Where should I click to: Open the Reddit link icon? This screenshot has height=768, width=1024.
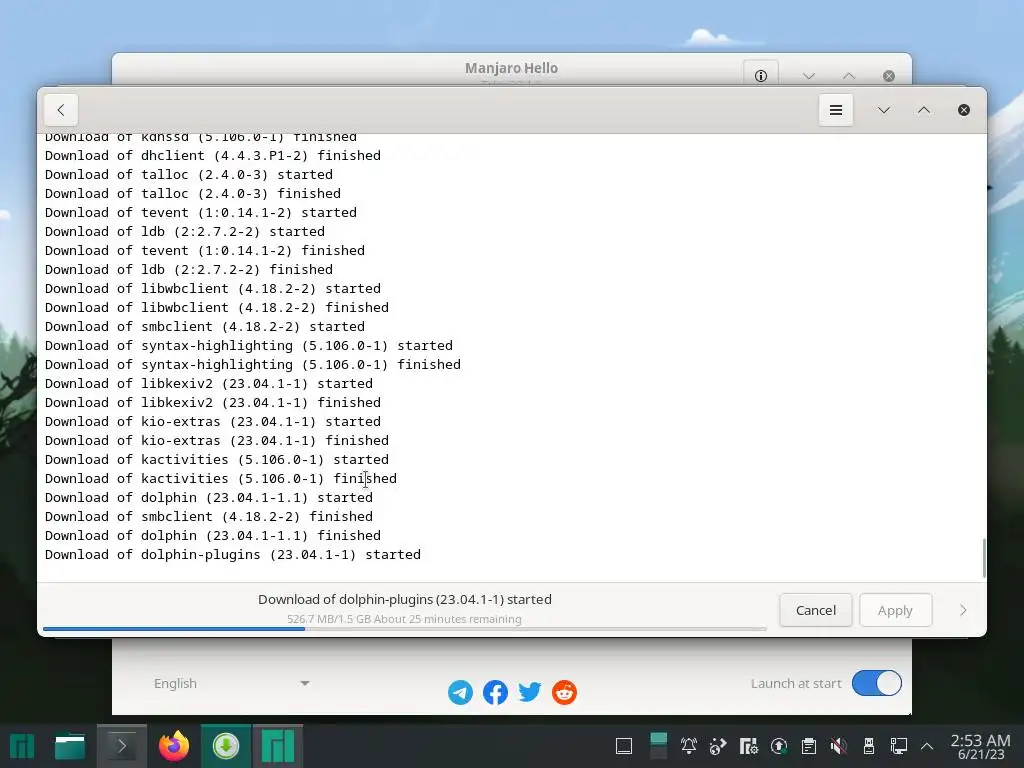(564, 692)
